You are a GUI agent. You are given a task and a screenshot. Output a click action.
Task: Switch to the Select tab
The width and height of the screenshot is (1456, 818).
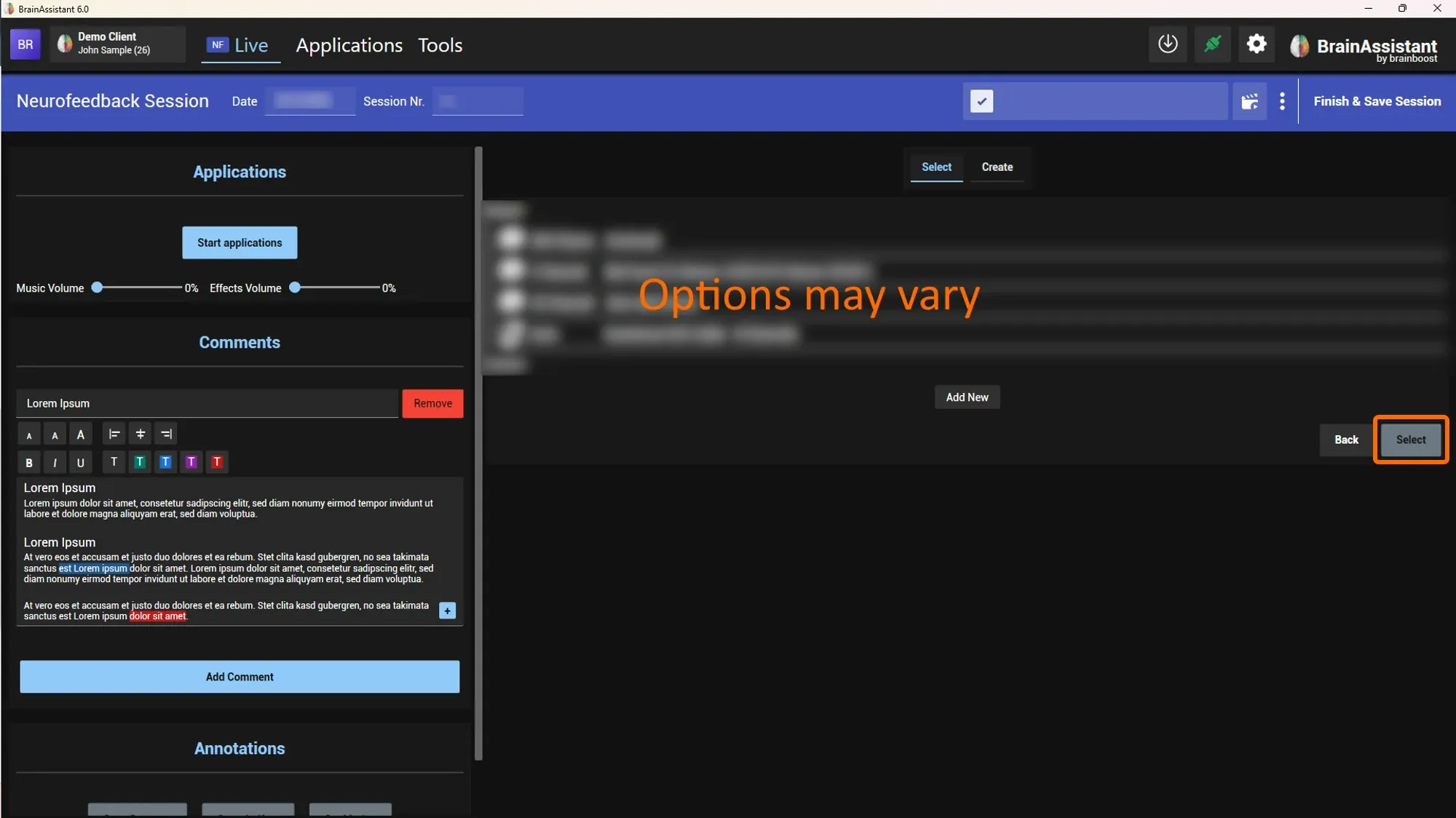936,167
